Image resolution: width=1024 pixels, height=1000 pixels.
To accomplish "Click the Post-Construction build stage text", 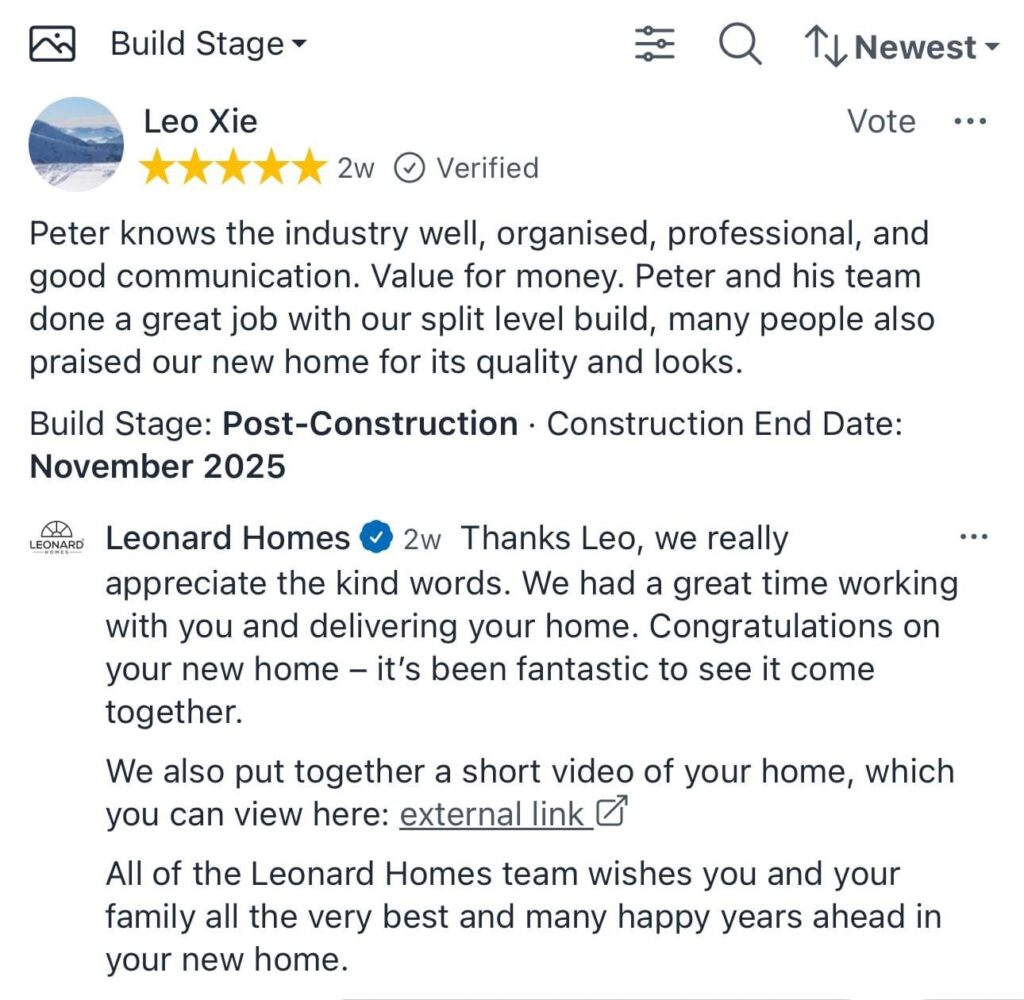I will pos(370,423).
